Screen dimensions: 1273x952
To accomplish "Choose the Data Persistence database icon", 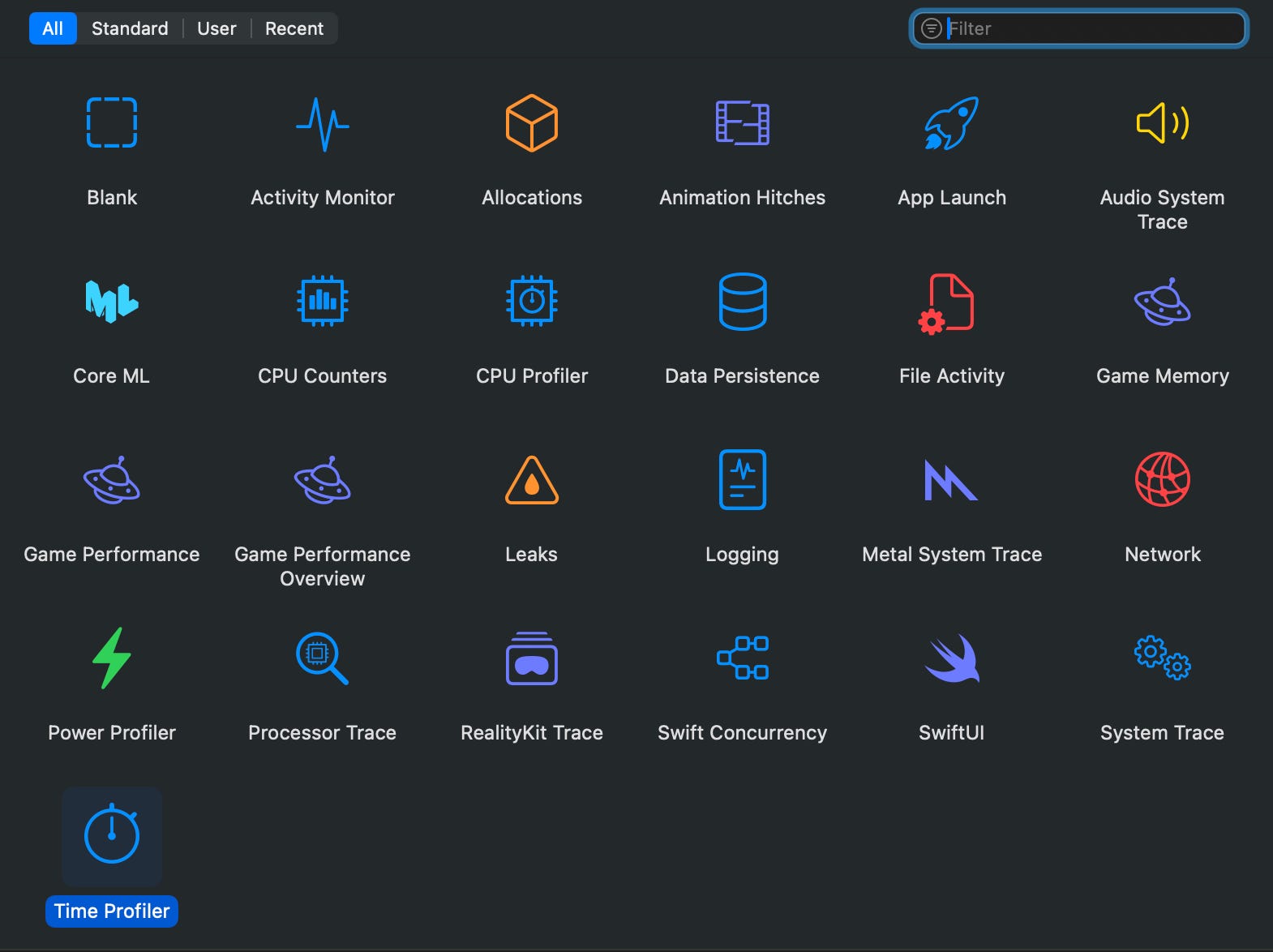I will click(742, 302).
